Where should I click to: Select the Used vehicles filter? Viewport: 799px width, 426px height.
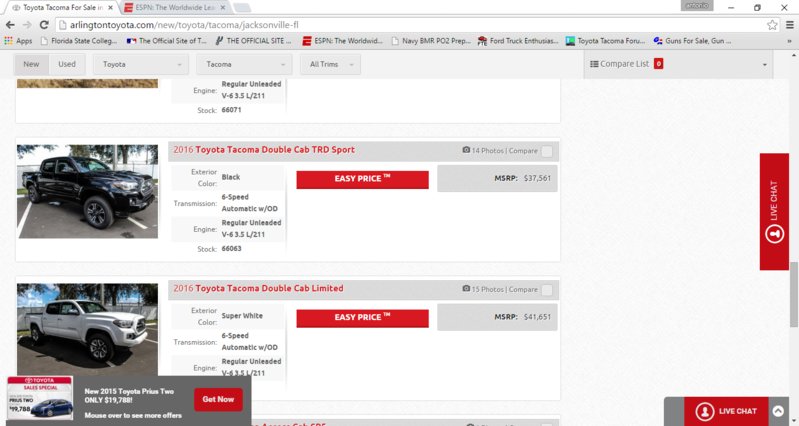coord(67,64)
